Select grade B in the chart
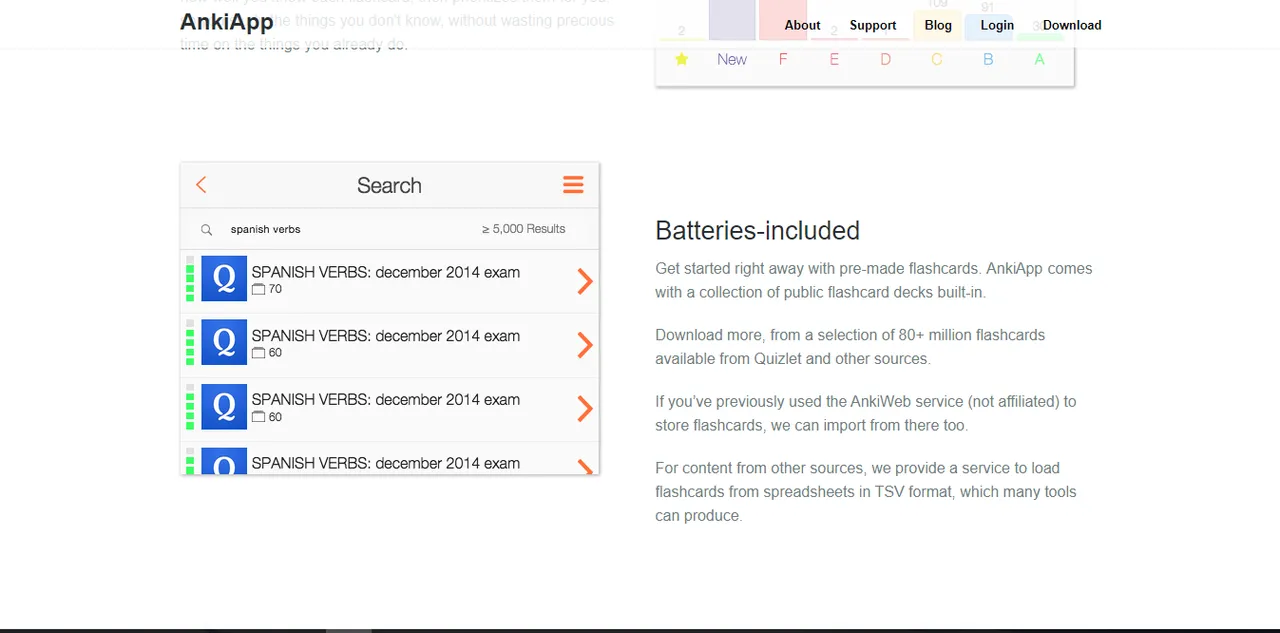1280x633 pixels. point(988,59)
